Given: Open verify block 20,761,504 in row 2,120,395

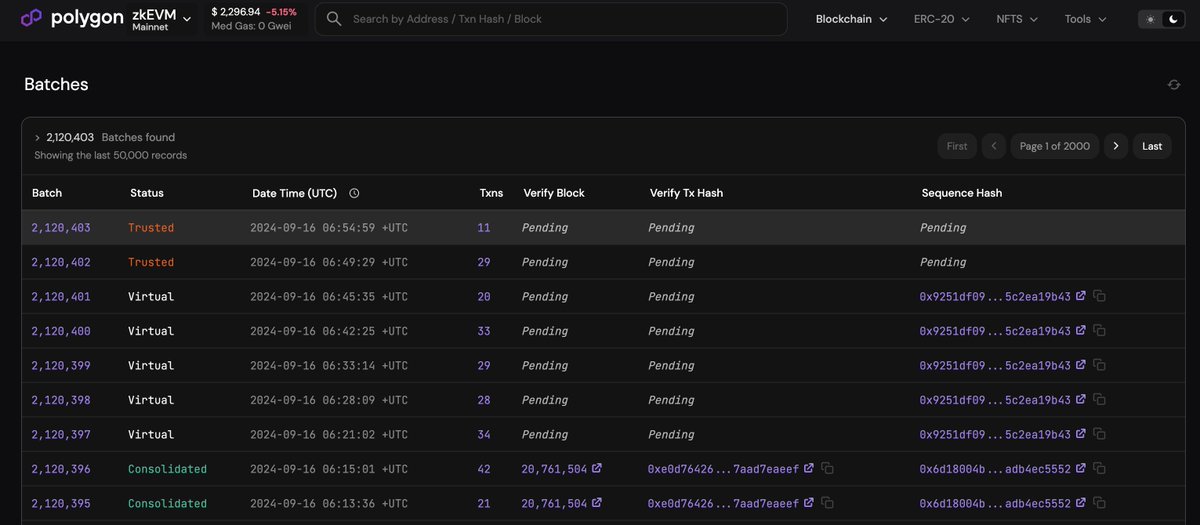Looking at the screenshot, I should coord(555,504).
